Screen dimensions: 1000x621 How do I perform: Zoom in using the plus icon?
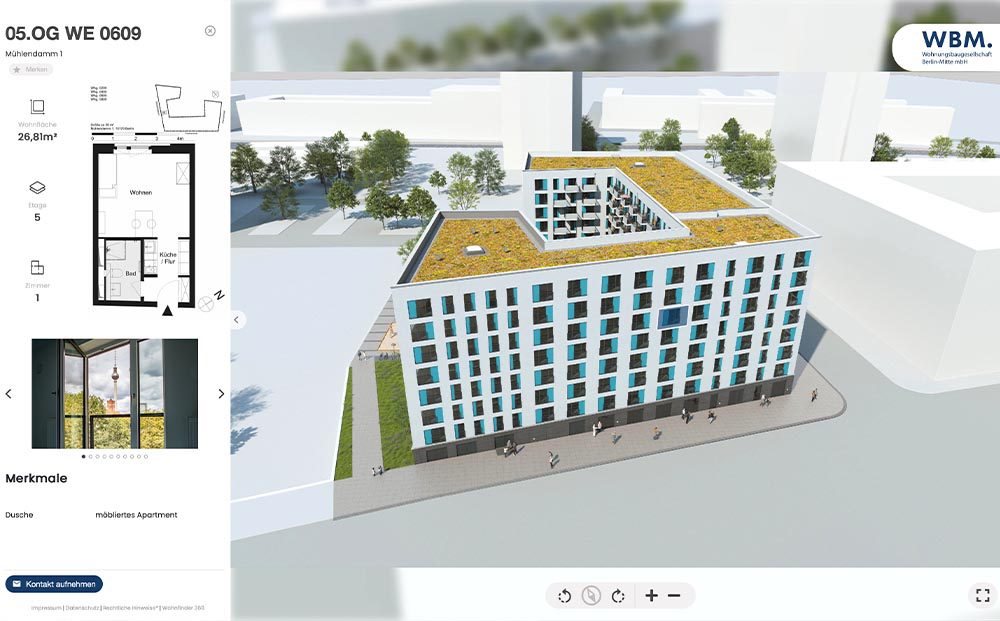[x=650, y=595]
